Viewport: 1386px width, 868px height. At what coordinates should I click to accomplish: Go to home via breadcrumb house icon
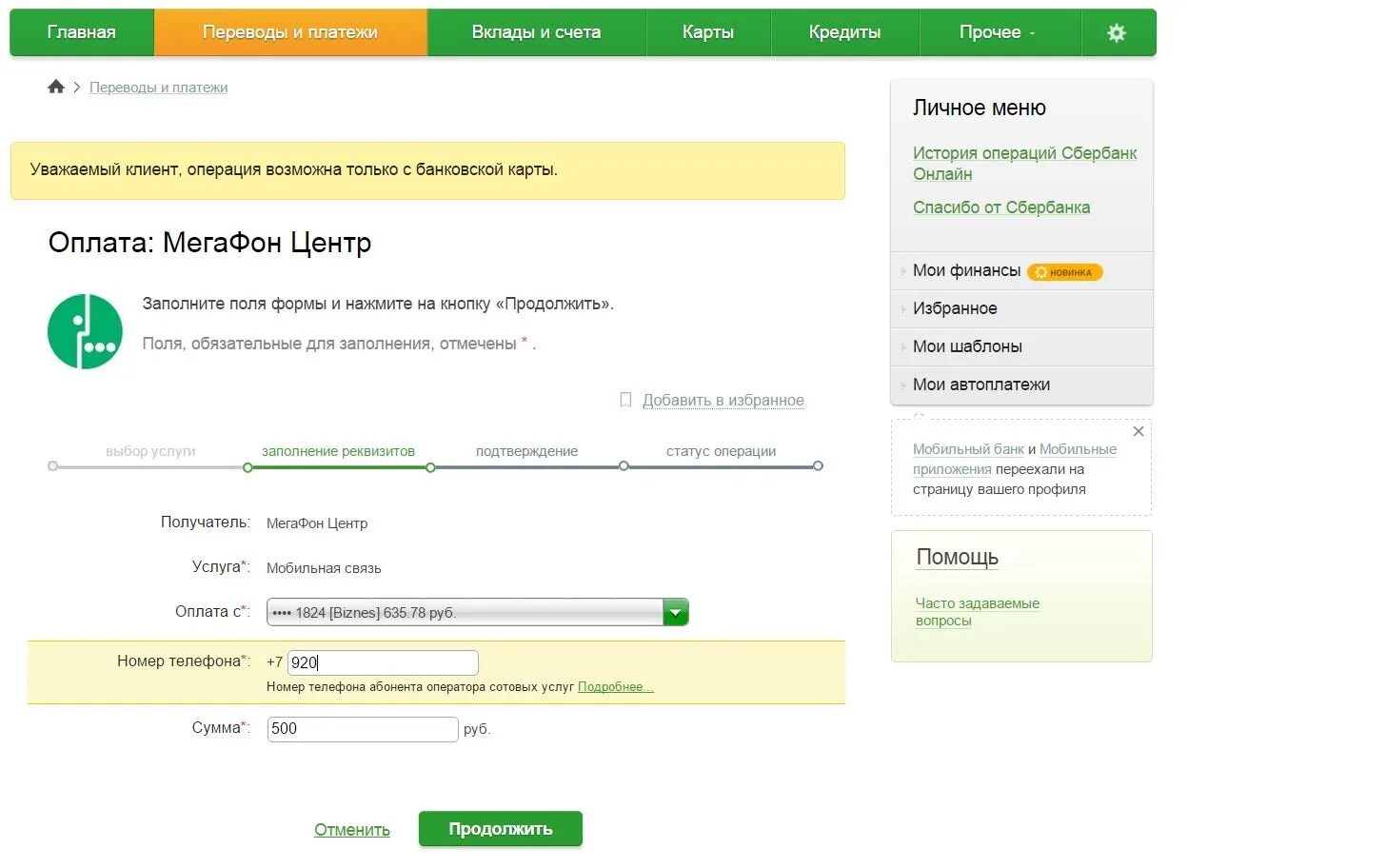pyautogui.click(x=56, y=87)
